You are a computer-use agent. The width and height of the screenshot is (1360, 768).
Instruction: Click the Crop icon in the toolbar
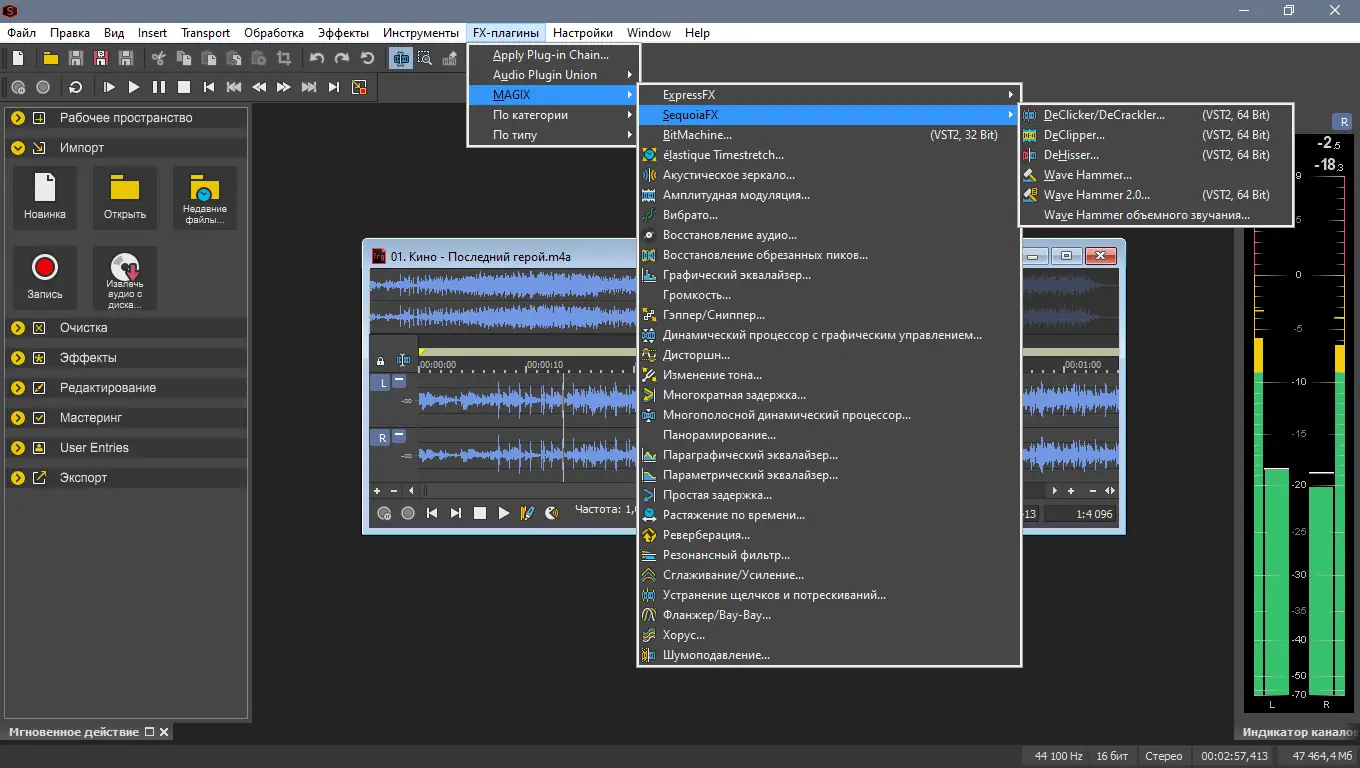[x=284, y=59]
